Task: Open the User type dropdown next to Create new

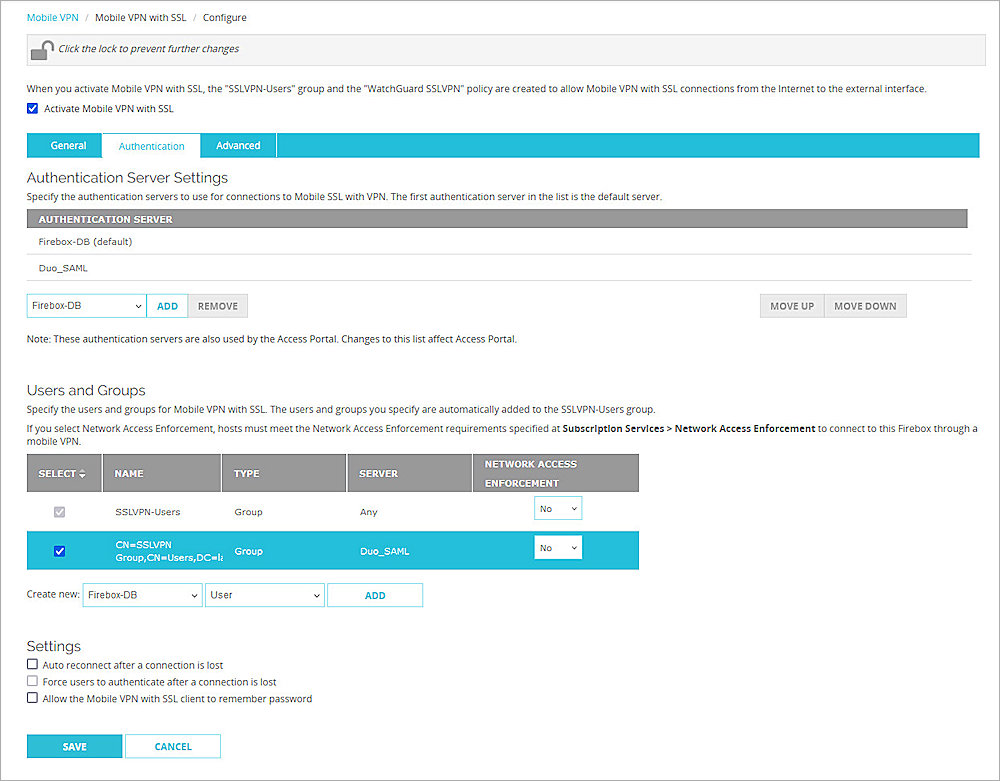Action: pos(264,595)
